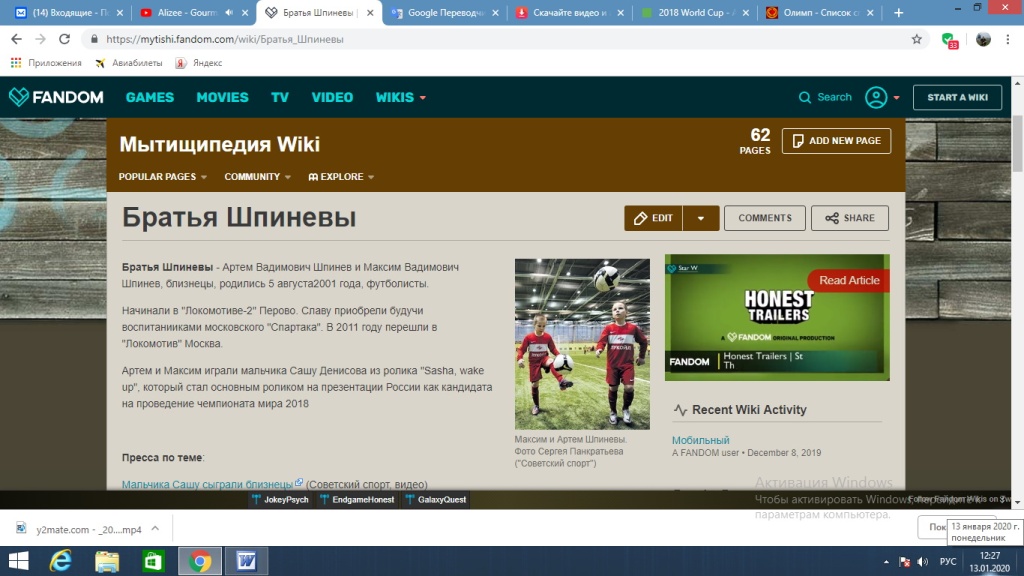This screenshot has height=576, width=1024.
Task: Open the taskbar clock and date
Action: 990,562
